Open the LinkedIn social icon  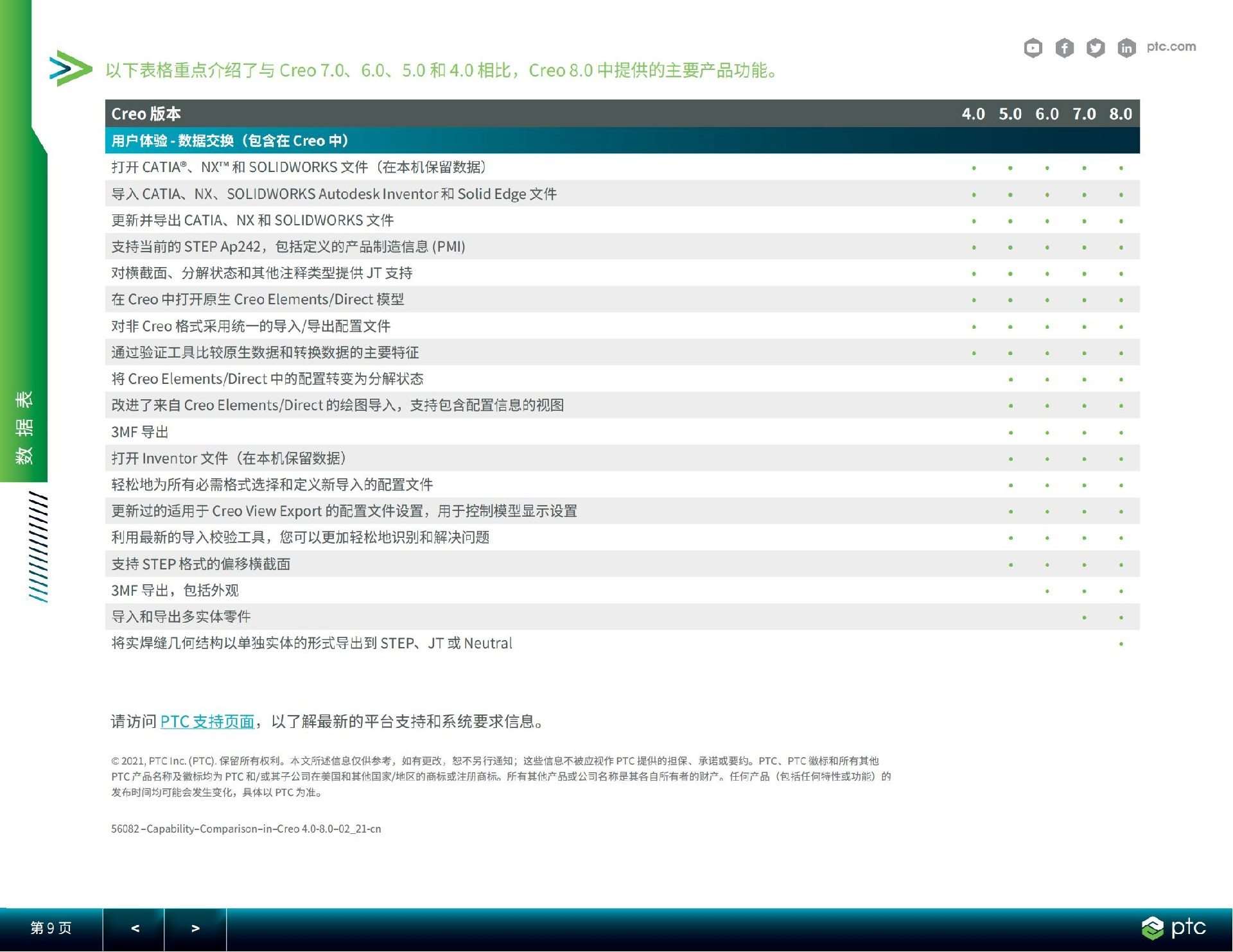tap(1126, 48)
